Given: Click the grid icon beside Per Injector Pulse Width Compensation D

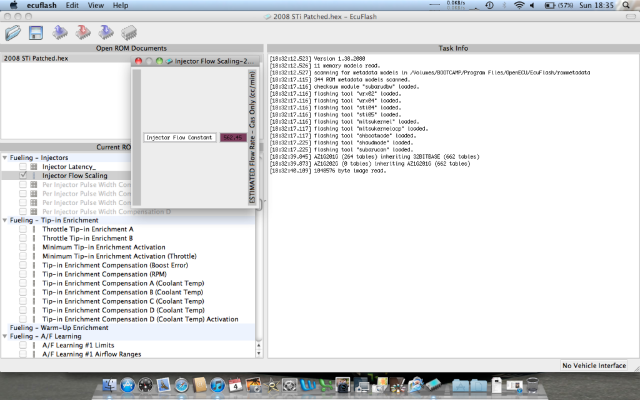Looking at the screenshot, I should tap(34, 211).
